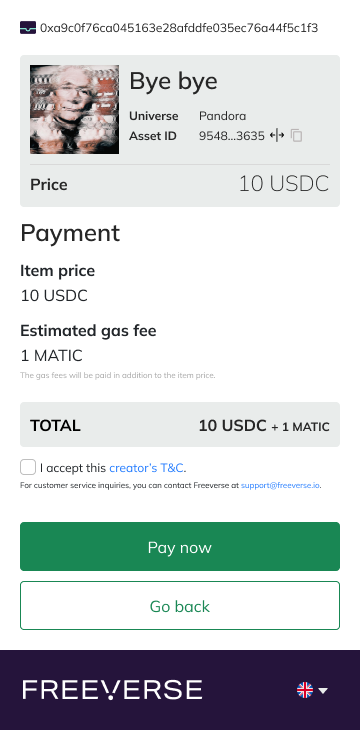The height and width of the screenshot is (730, 360).
Task: Click the 1 MATIC estimated gas fee
Action: pos(52,356)
